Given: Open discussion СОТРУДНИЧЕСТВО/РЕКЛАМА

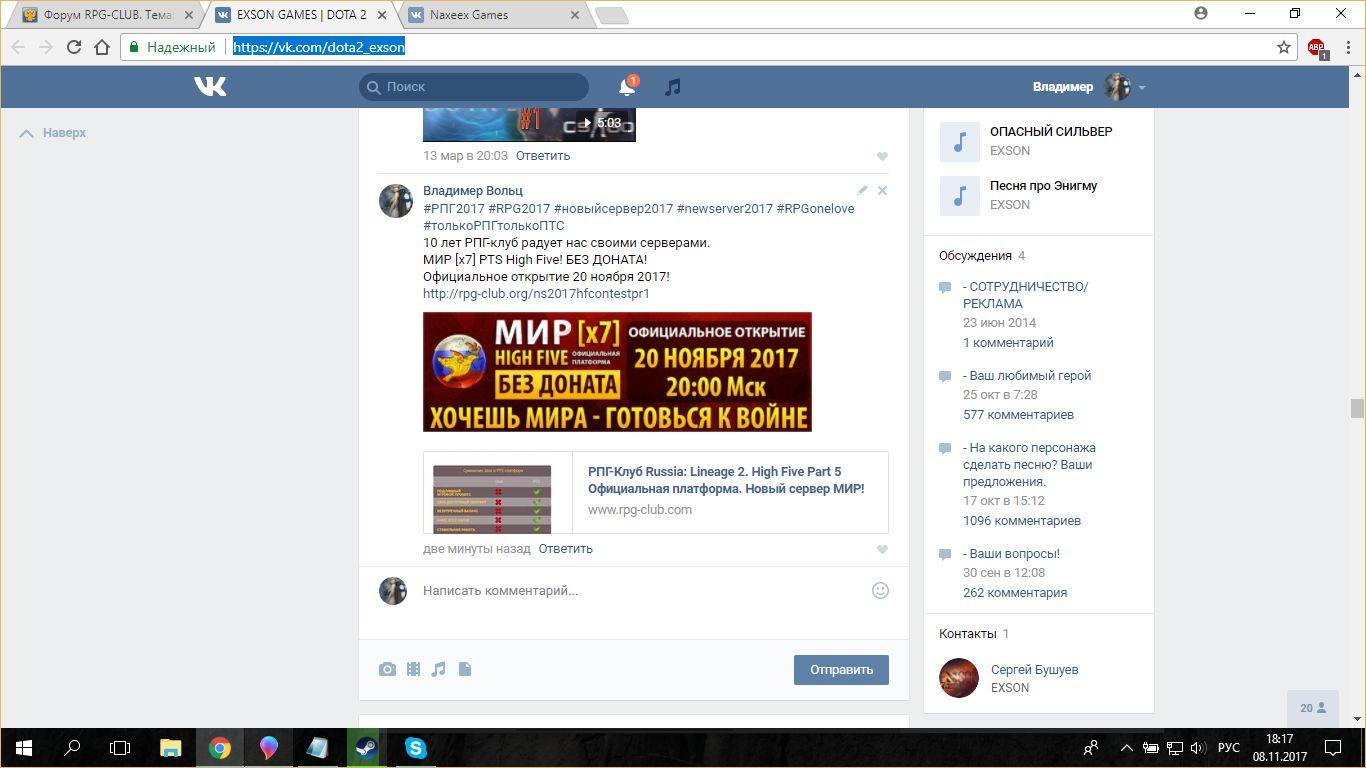Looking at the screenshot, I should [1025, 295].
